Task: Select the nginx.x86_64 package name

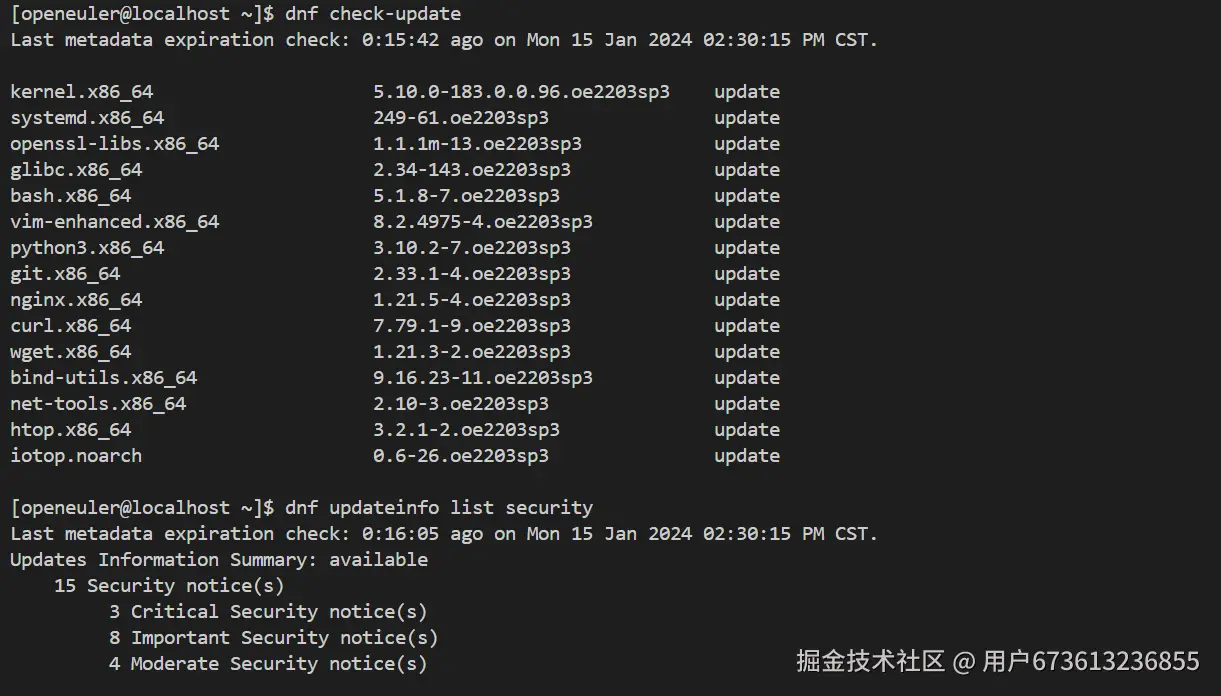Action: click(76, 300)
